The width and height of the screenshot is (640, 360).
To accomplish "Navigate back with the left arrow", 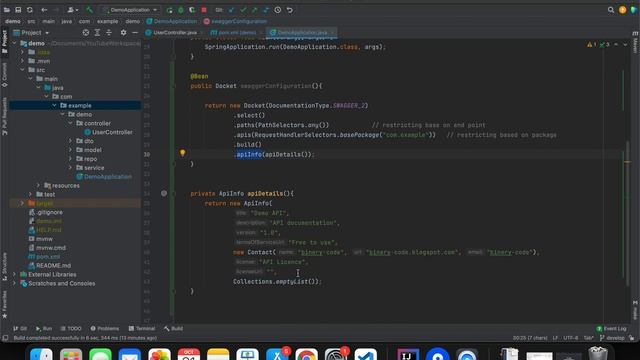I will tap(44, 10).
